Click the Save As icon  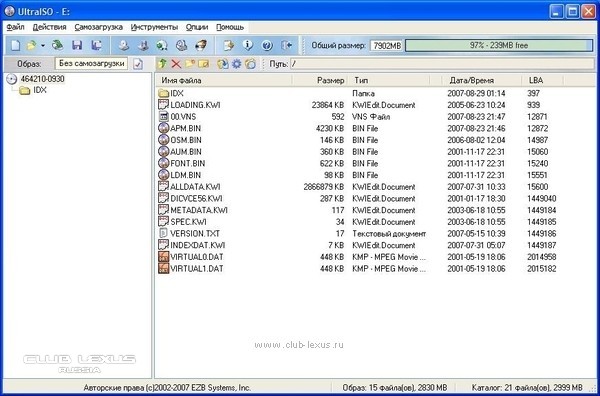coord(96,46)
